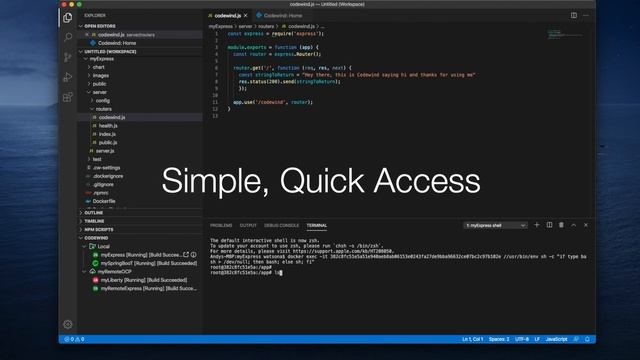Viewport: 640px width, 360px height.
Task: Open the Source Control view
Action: (68, 57)
